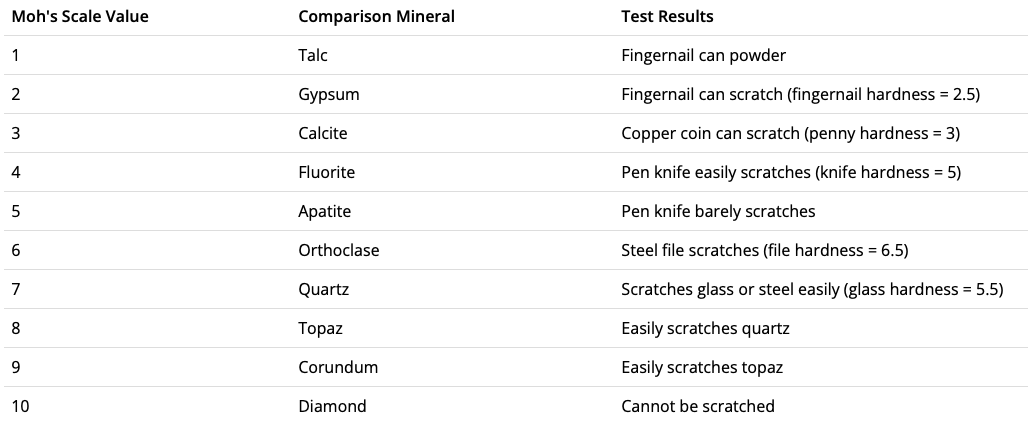Select the Talc mineral cell
The width and height of the screenshot is (1028, 431).
[x=313, y=56]
